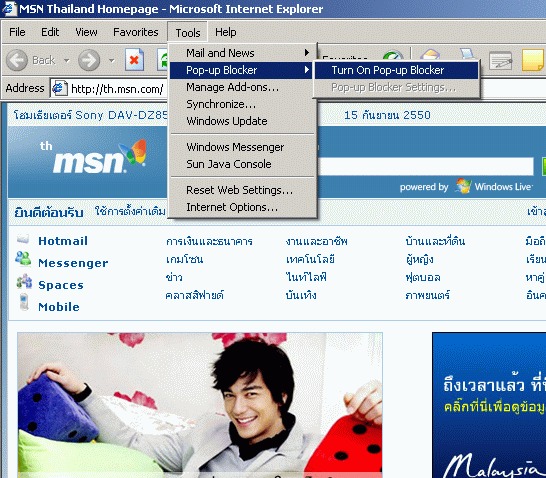The height and width of the screenshot is (478, 546).
Task: Open the Forward button history dropdown arrow
Action: [x=111, y=61]
